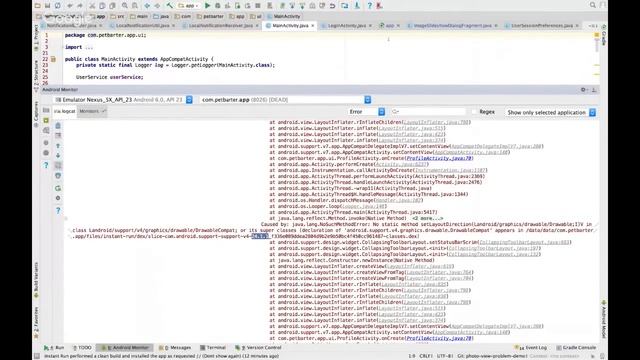640x360 pixels.
Task: Click the Help question mark in the outer Monitor strip
Action: click(46, 165)
